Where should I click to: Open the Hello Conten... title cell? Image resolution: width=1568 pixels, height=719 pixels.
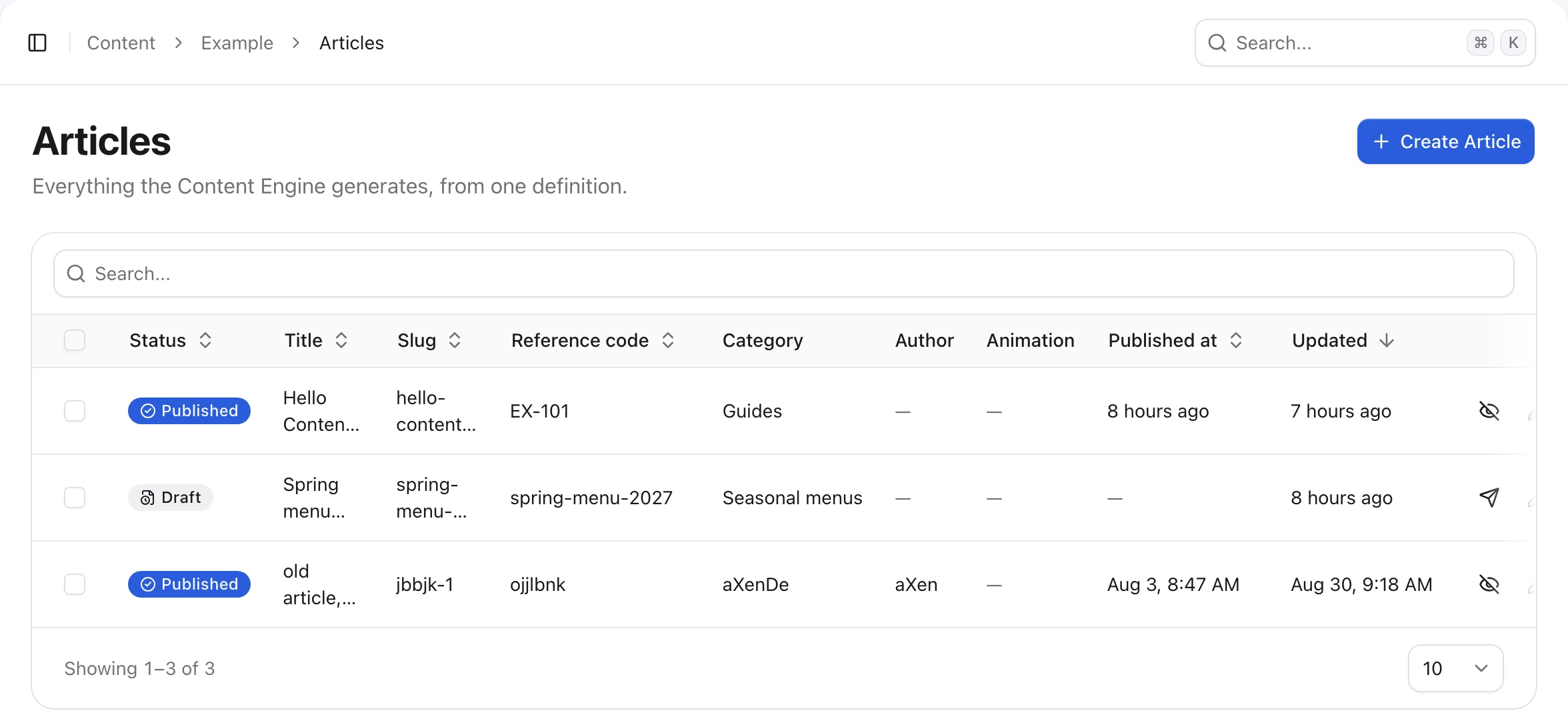point(321,411)
